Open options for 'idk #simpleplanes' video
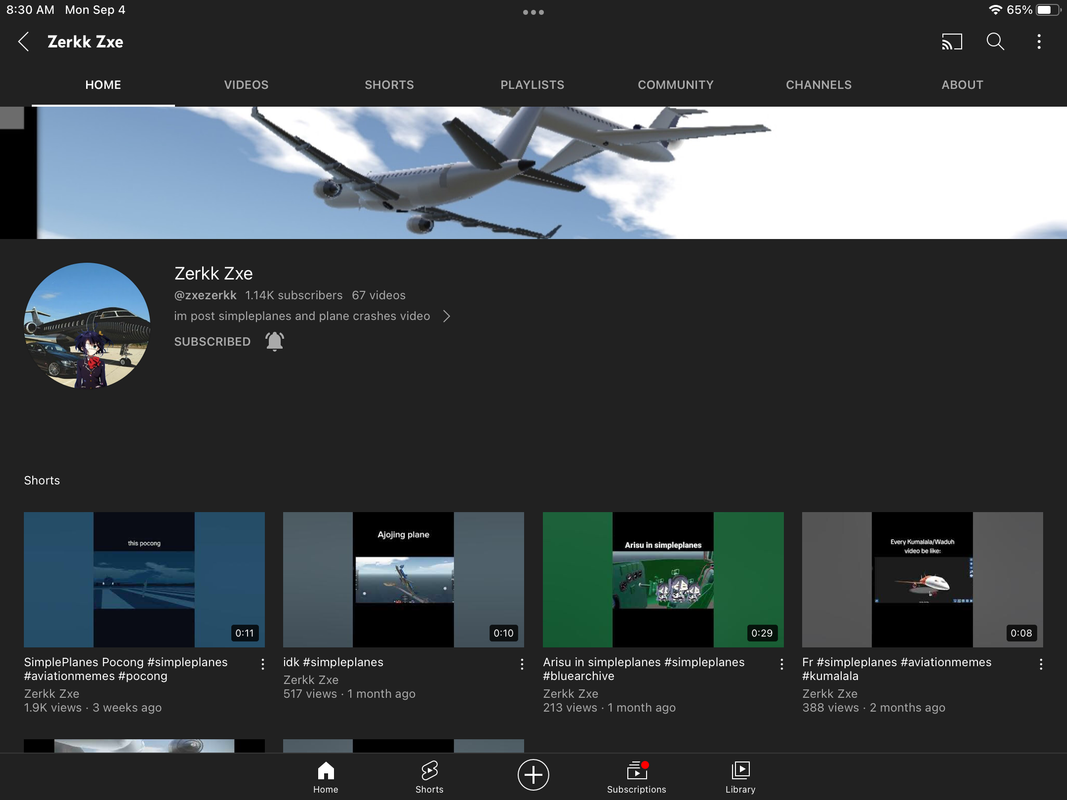This screenshot has width=1067, height=800. 522,664
